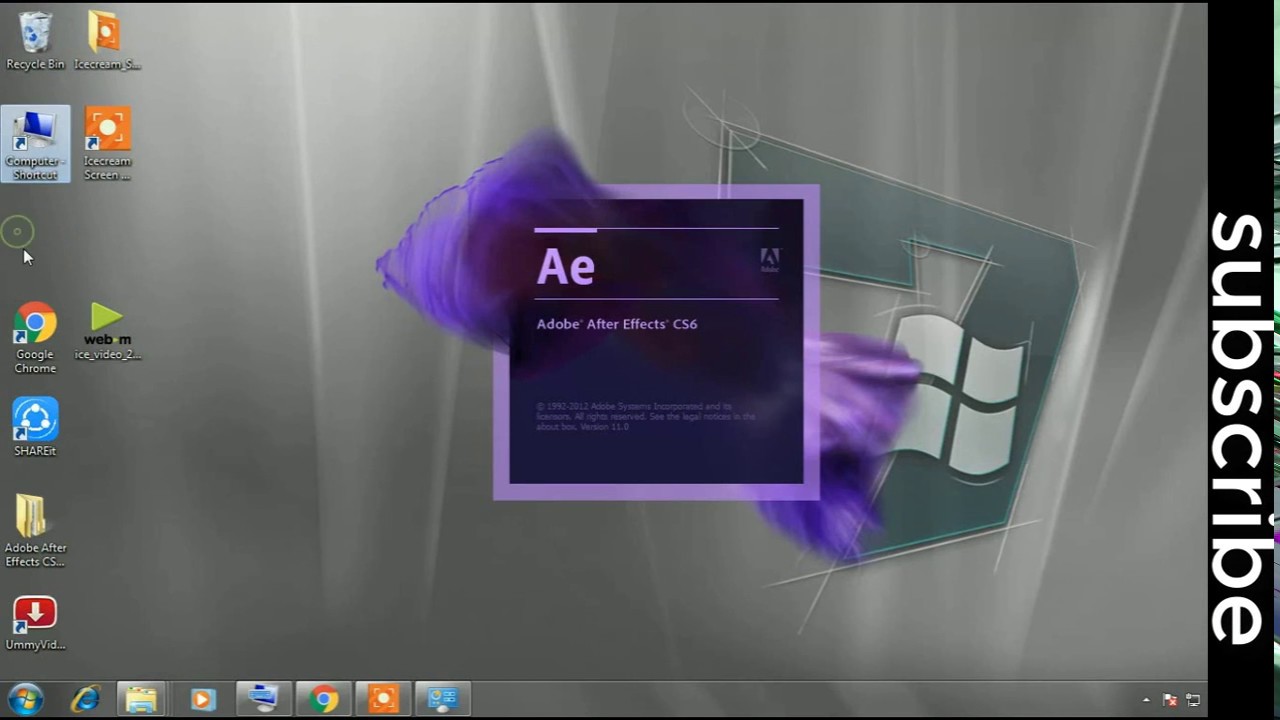Select the Icecream Screen Recorder desktop shortcut
This screenshot has height=720, width=1280.
click(x=107, y=144)
